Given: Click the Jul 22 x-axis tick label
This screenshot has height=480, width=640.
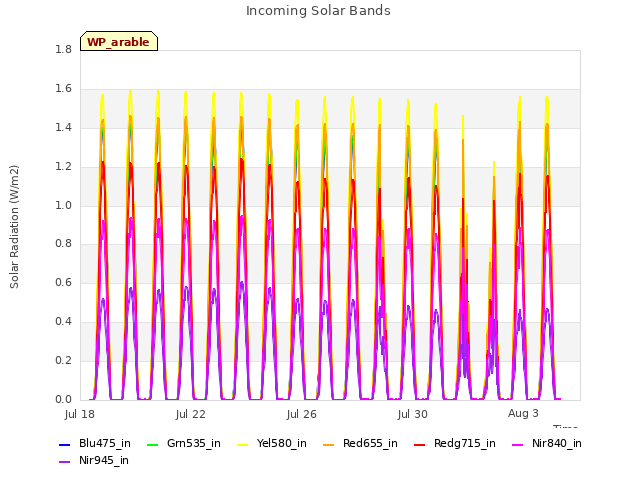Looking at the screenshot, I should click(x=191, y=414).
